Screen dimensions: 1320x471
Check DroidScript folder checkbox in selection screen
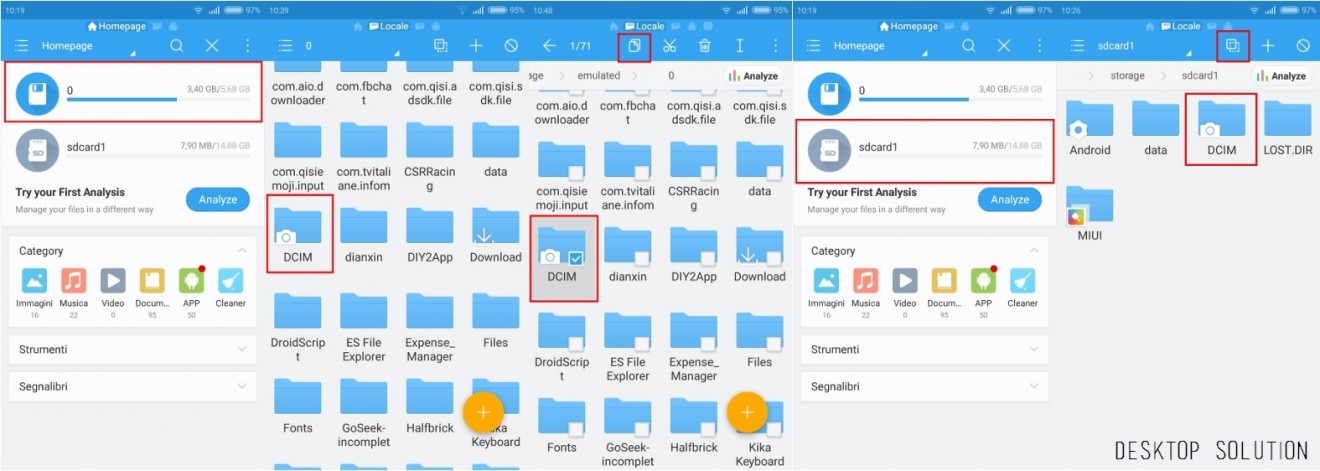[576, 343]
